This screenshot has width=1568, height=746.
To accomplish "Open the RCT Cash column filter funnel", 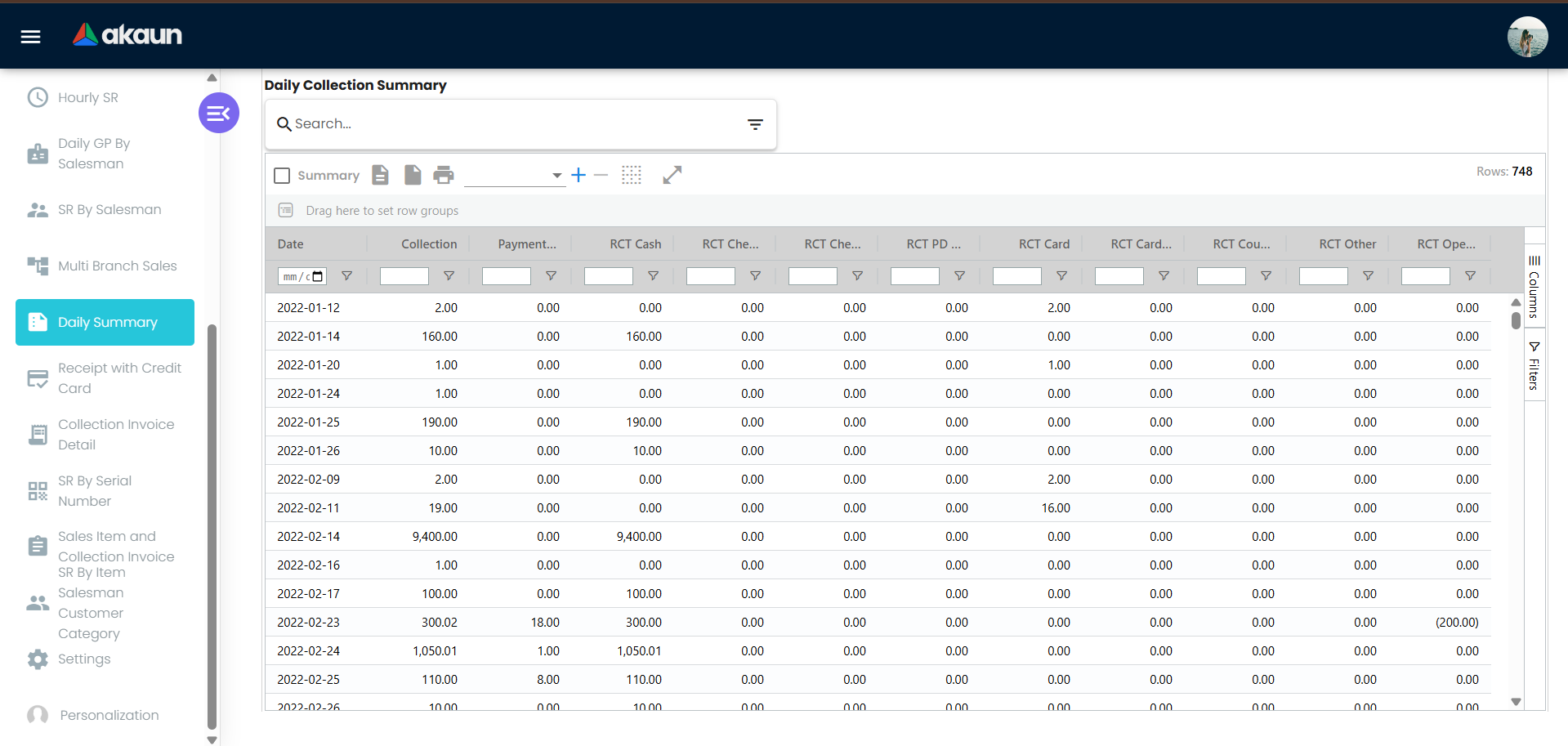I will point(654,276).
